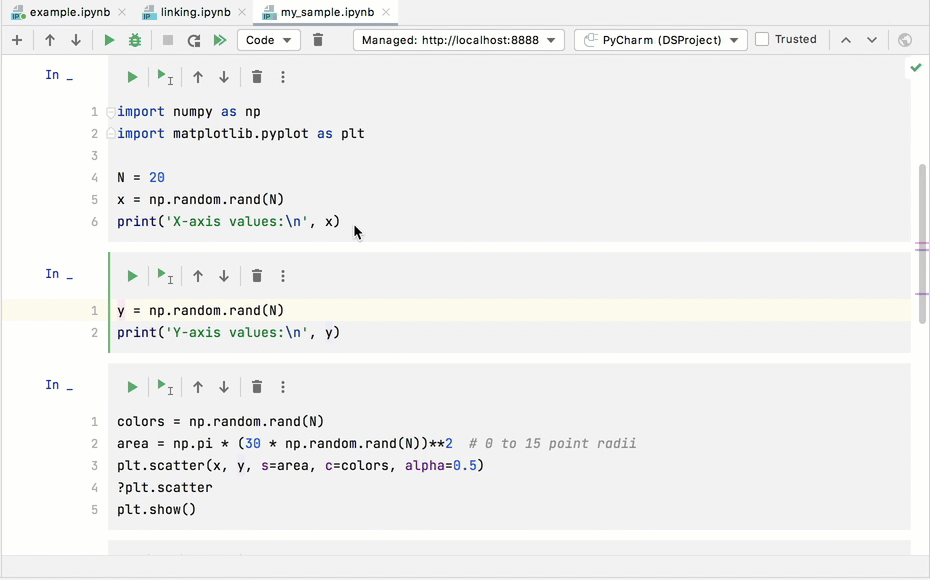Screen dimensions: 930x580
Task: Run the current cell from top toolbar
Action: pyautogui.click(x=109, y=40)
